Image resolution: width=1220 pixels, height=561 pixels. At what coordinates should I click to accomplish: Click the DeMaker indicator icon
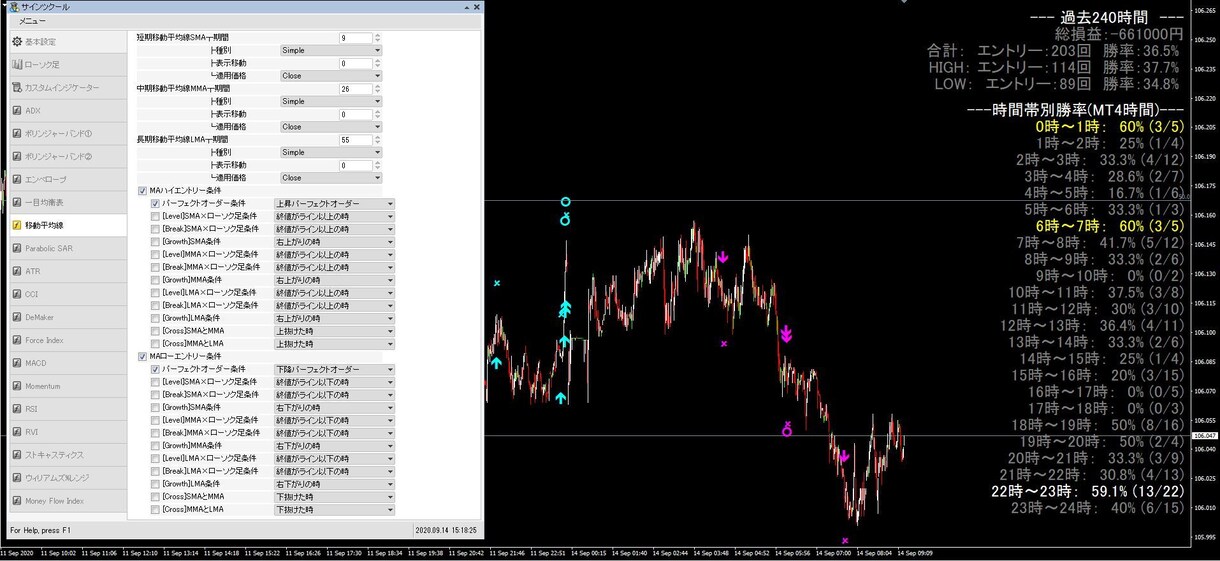tap(17, 317)
